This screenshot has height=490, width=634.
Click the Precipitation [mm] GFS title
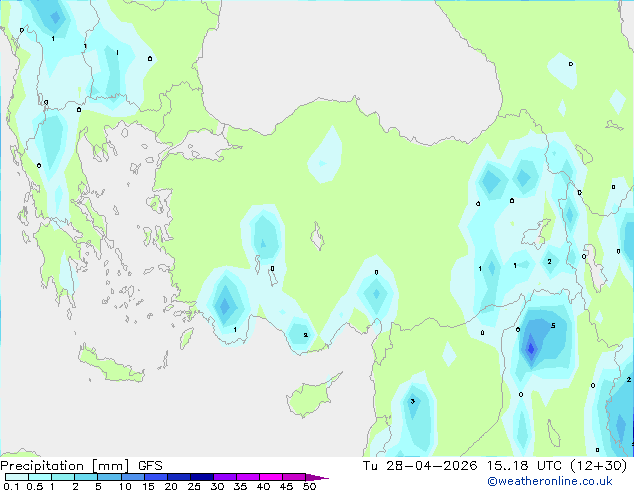[x=81, y=466]
